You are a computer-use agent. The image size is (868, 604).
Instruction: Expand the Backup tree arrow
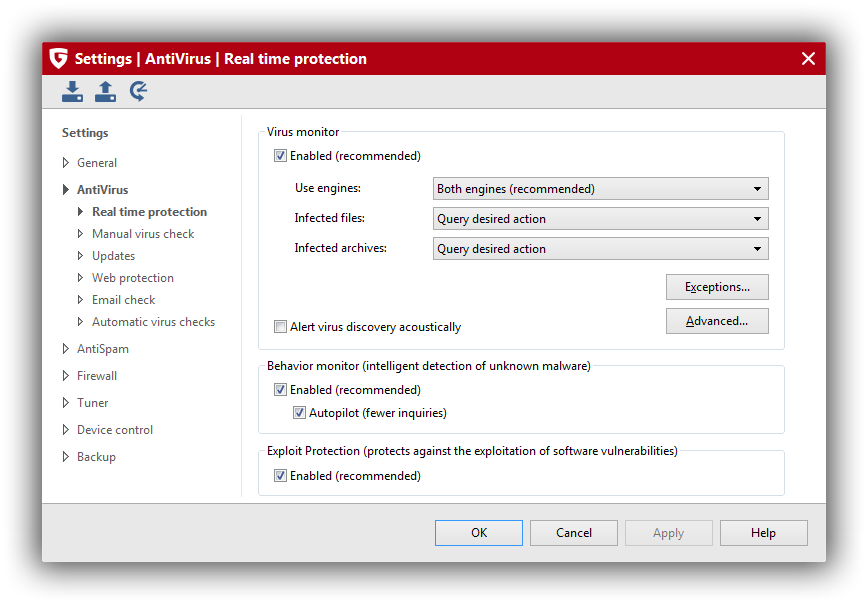66,457
